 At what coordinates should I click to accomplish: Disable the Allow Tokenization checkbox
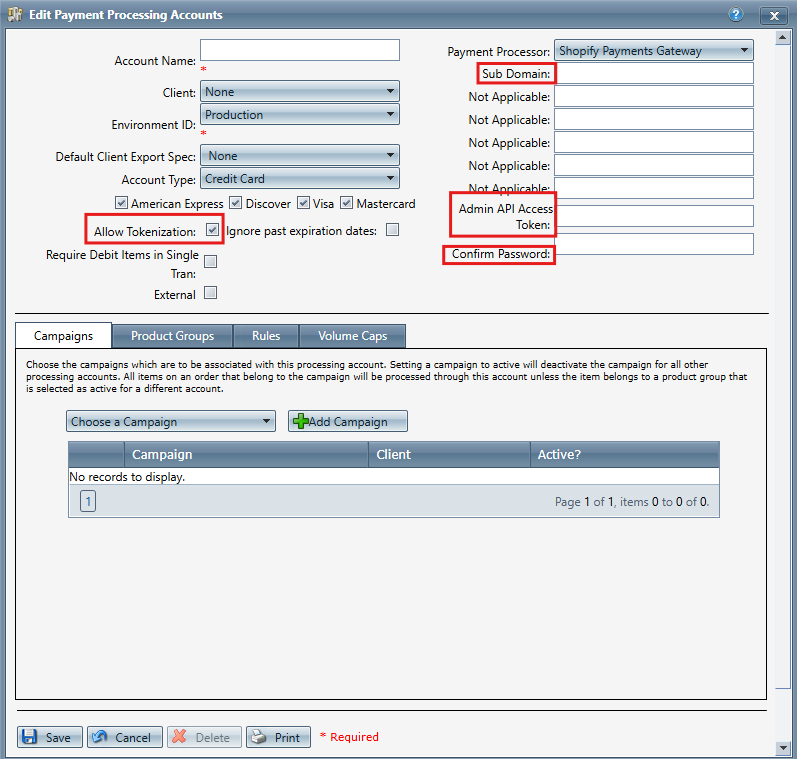(212, 230)
